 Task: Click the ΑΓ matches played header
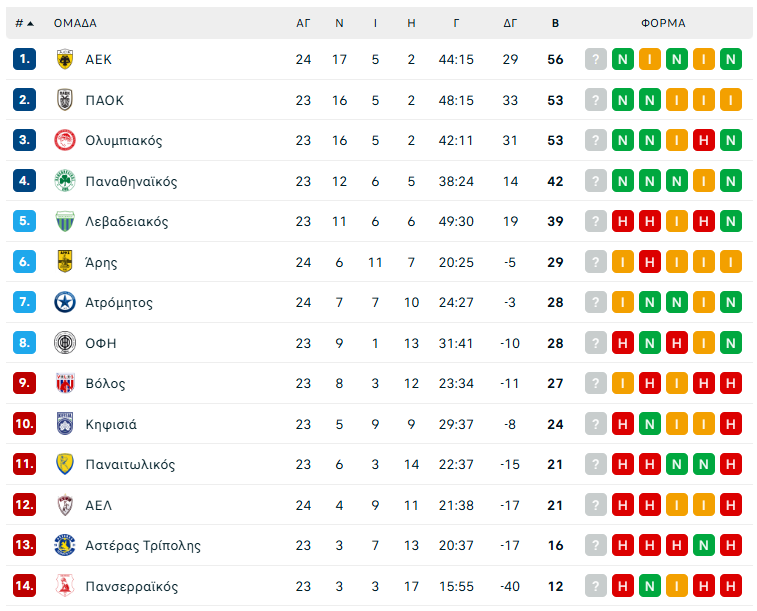[304, 23]
